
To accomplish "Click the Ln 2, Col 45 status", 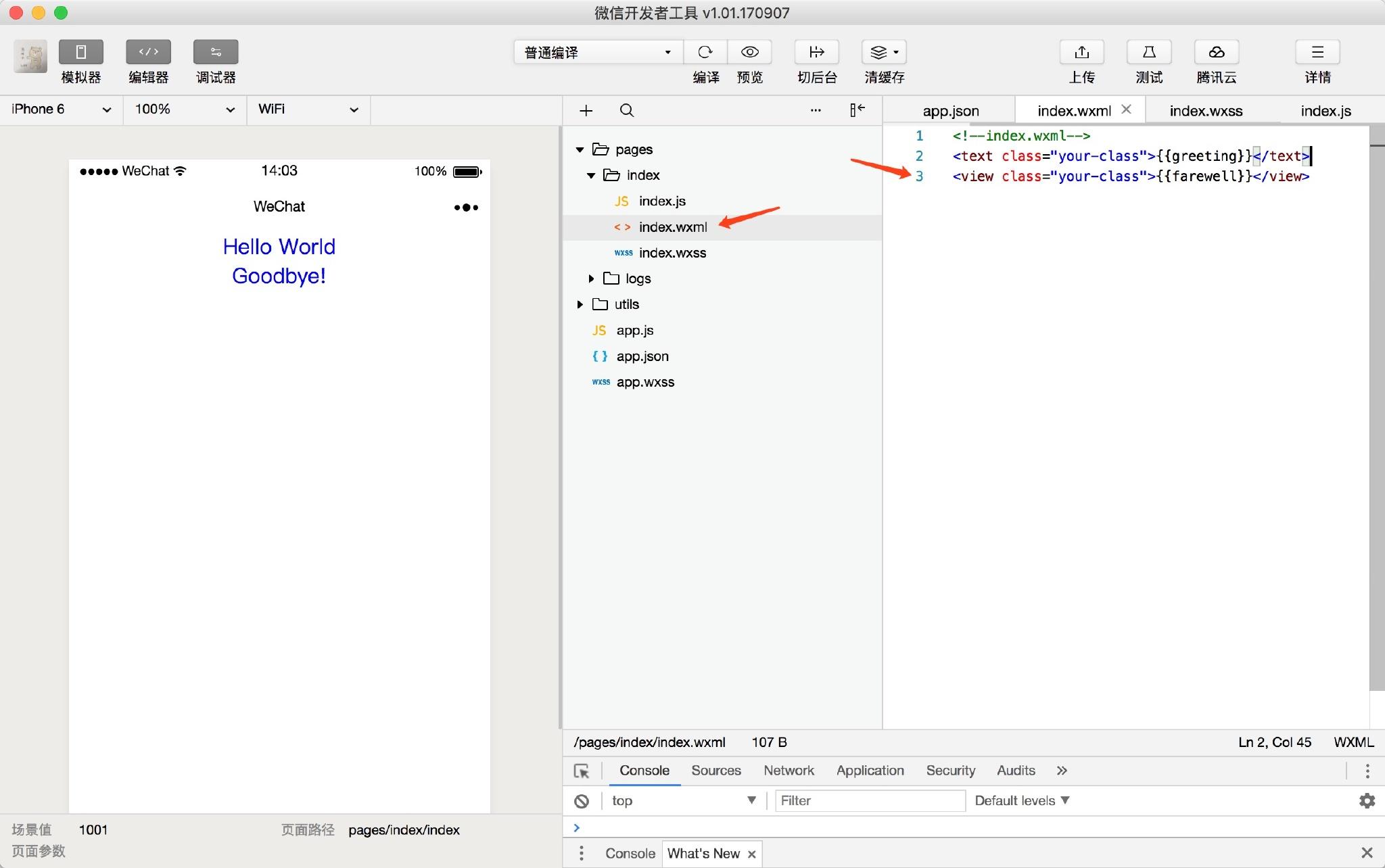I will tap(1275, 742).
